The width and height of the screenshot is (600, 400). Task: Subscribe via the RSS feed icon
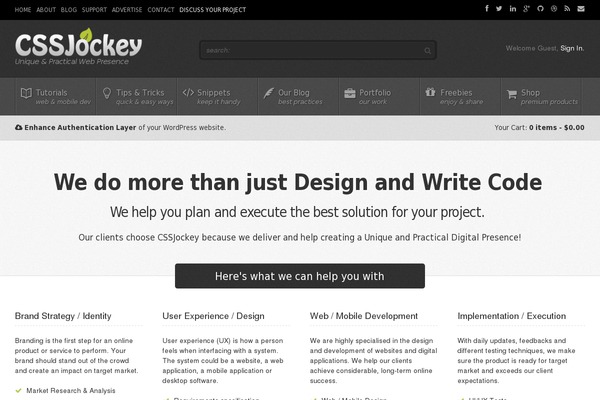click(x=567, y=8)
